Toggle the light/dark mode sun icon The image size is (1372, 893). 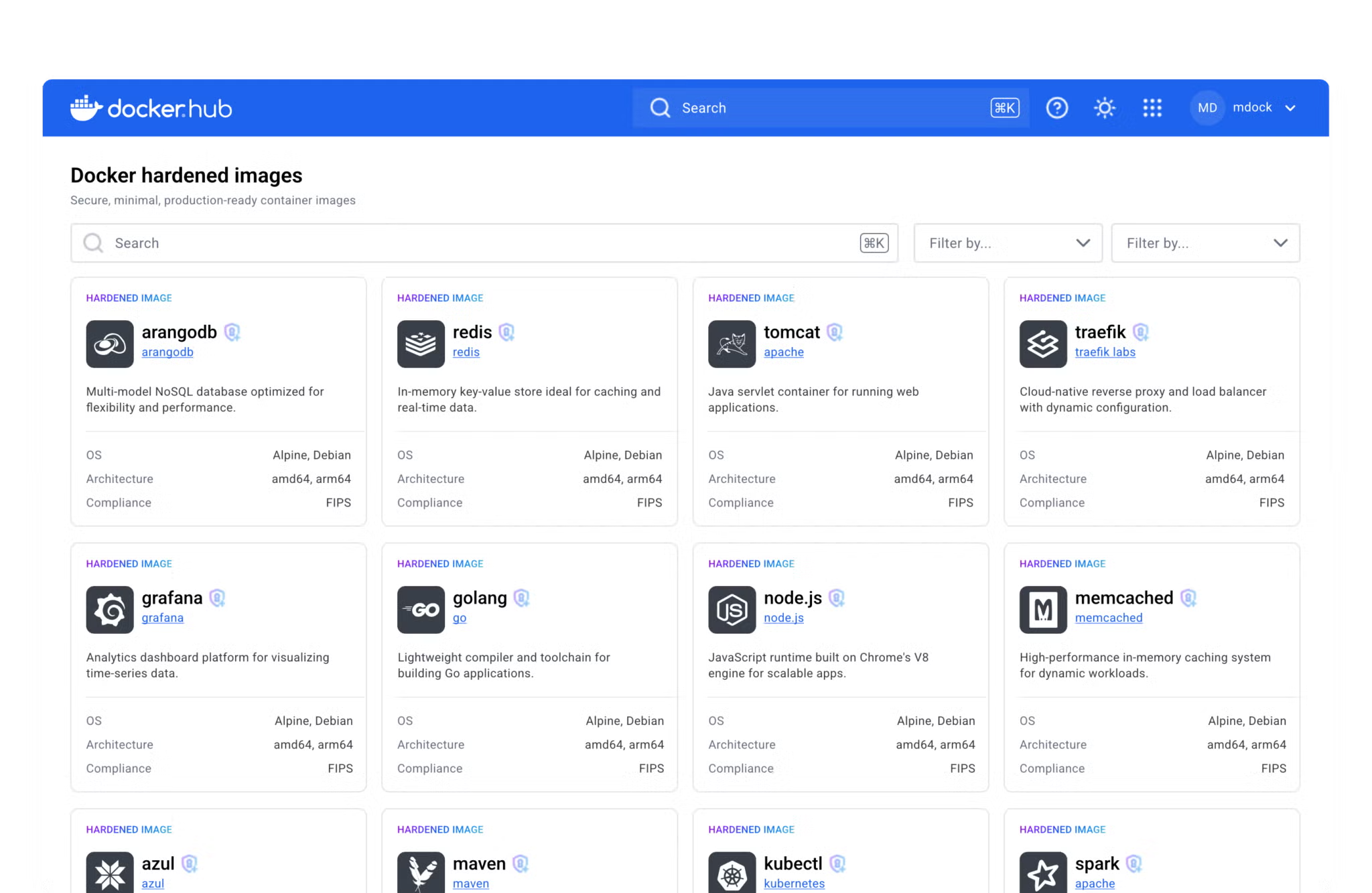click(x=1104, y=108)
